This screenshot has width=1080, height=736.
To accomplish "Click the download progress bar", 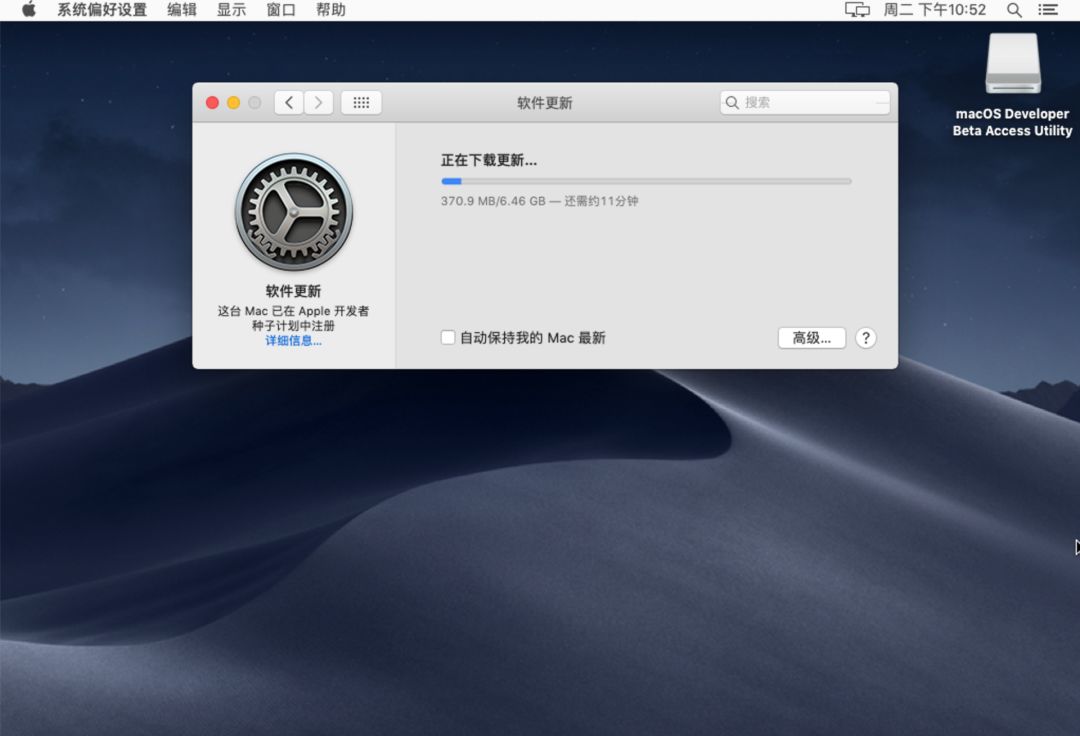I will (645, 181).
